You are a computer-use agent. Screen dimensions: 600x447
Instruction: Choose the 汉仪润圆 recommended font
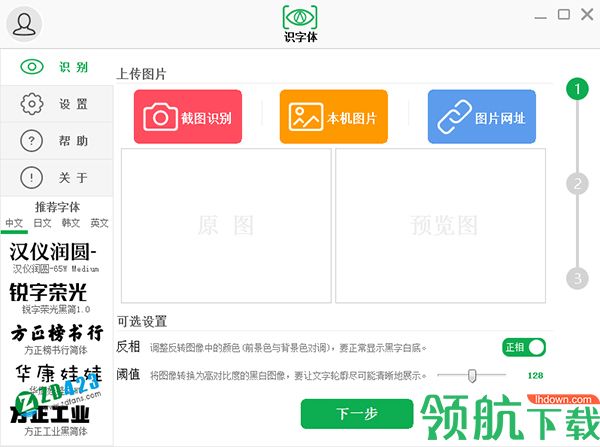tap(54, 258)
